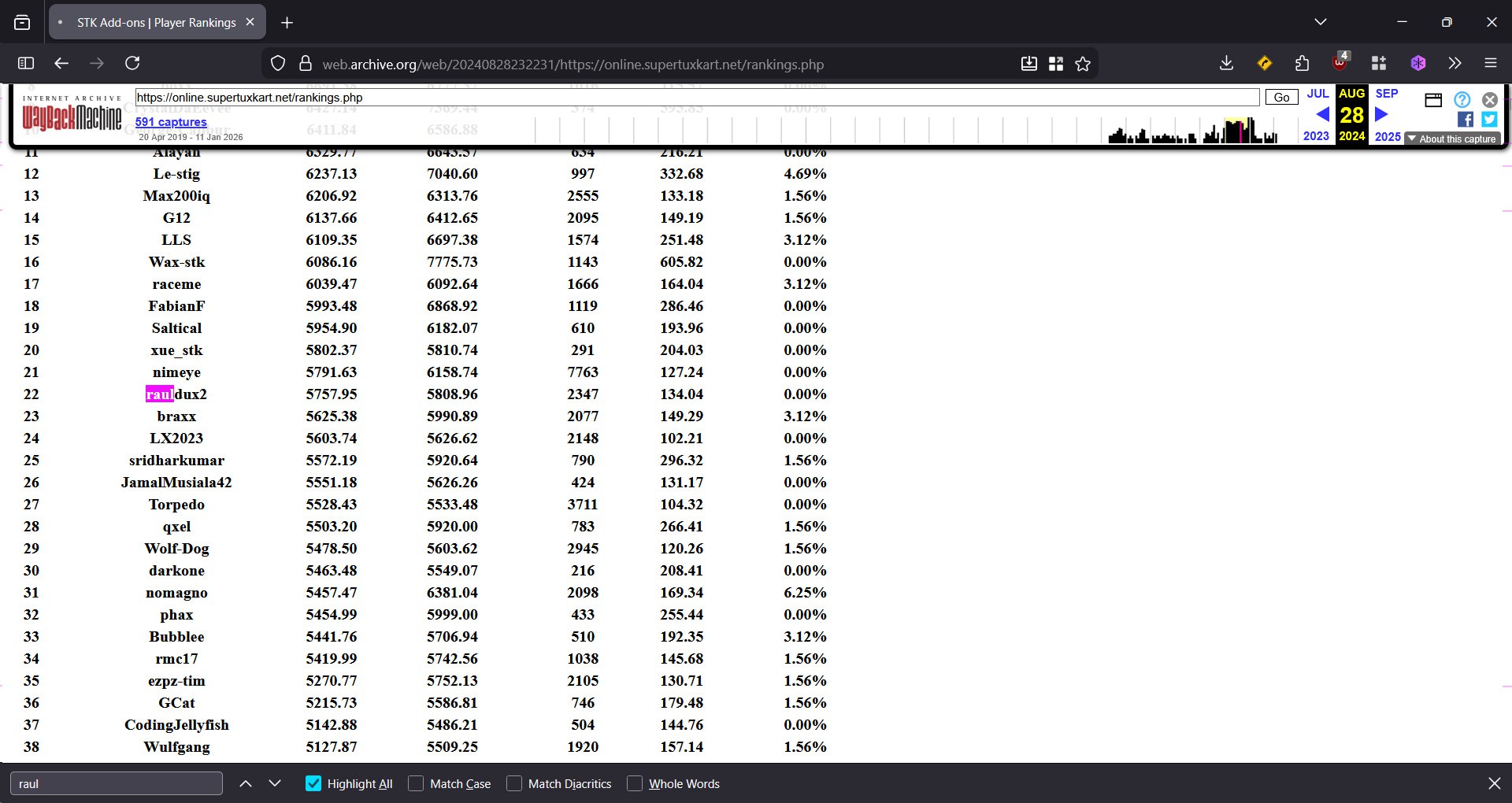
Task: Open a new browser tab
Action: [287, 22]
